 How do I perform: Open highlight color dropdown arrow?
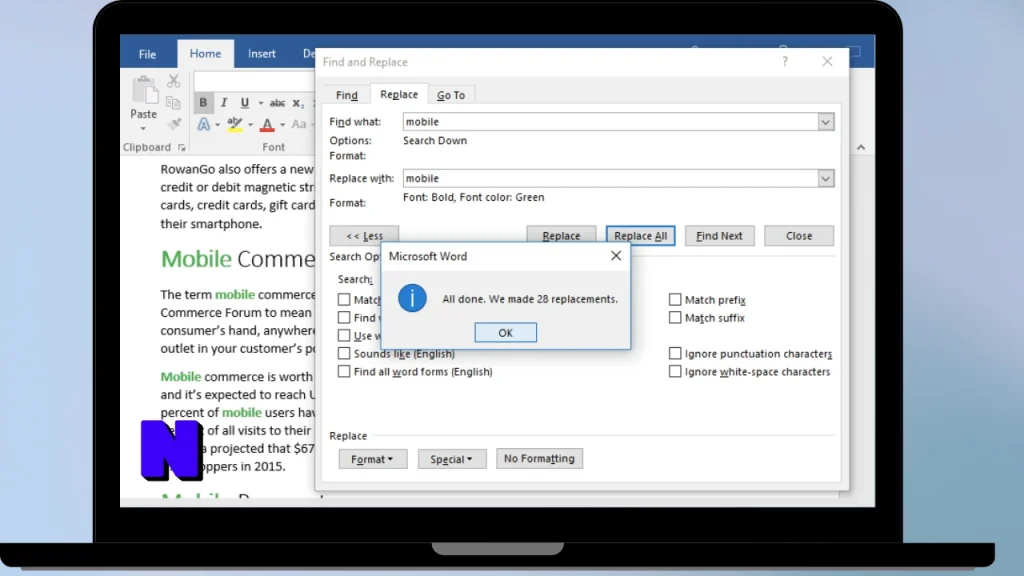coord(251,125)
